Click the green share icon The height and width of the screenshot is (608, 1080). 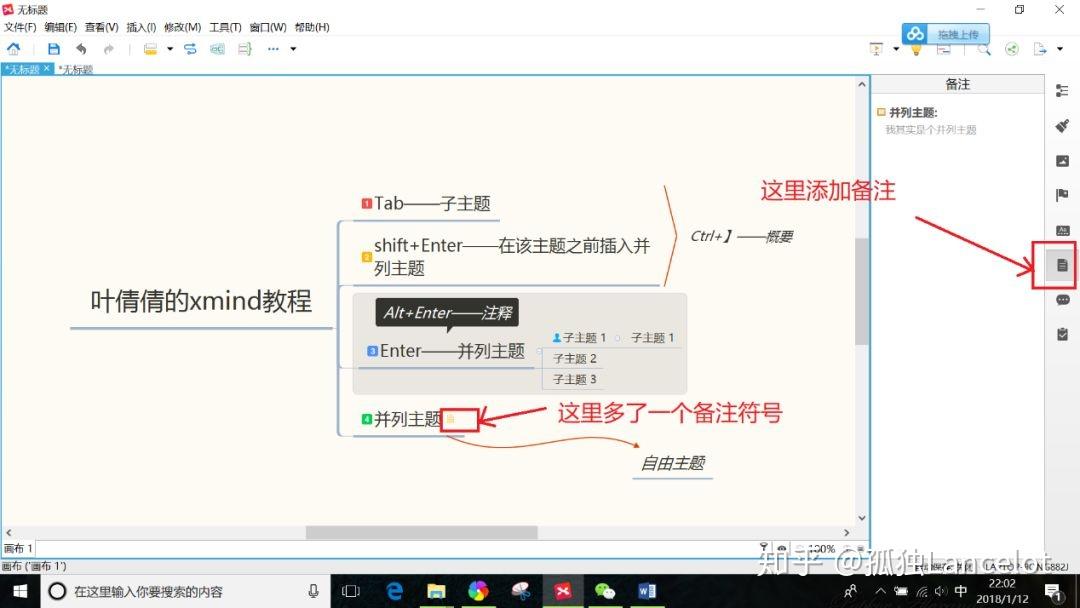point(1012,49)
